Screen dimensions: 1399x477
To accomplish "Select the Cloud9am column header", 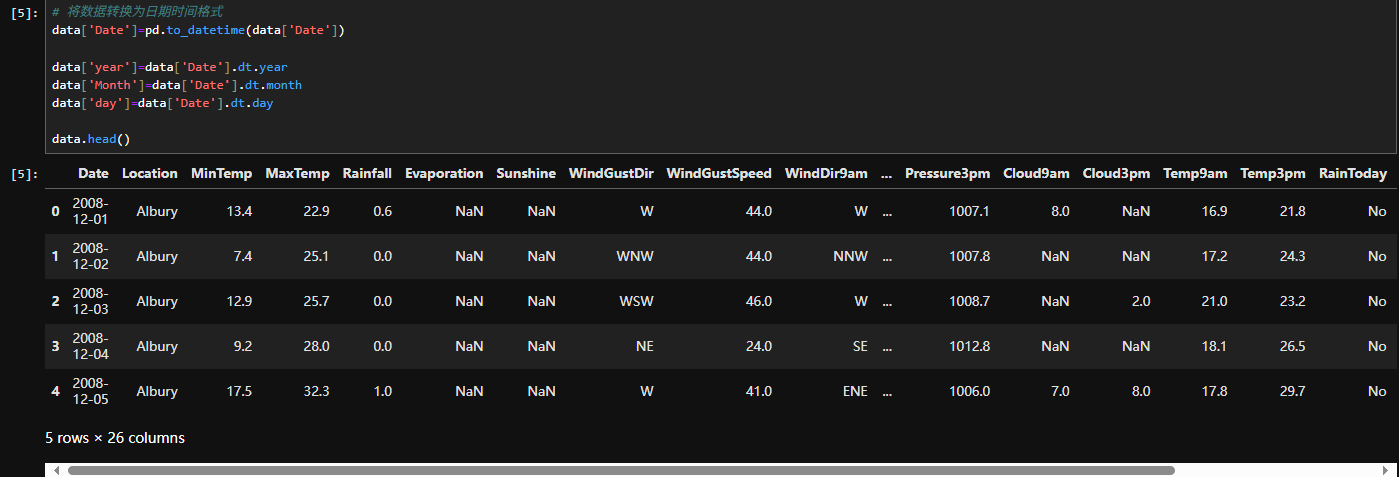I will click(1036, 173).
